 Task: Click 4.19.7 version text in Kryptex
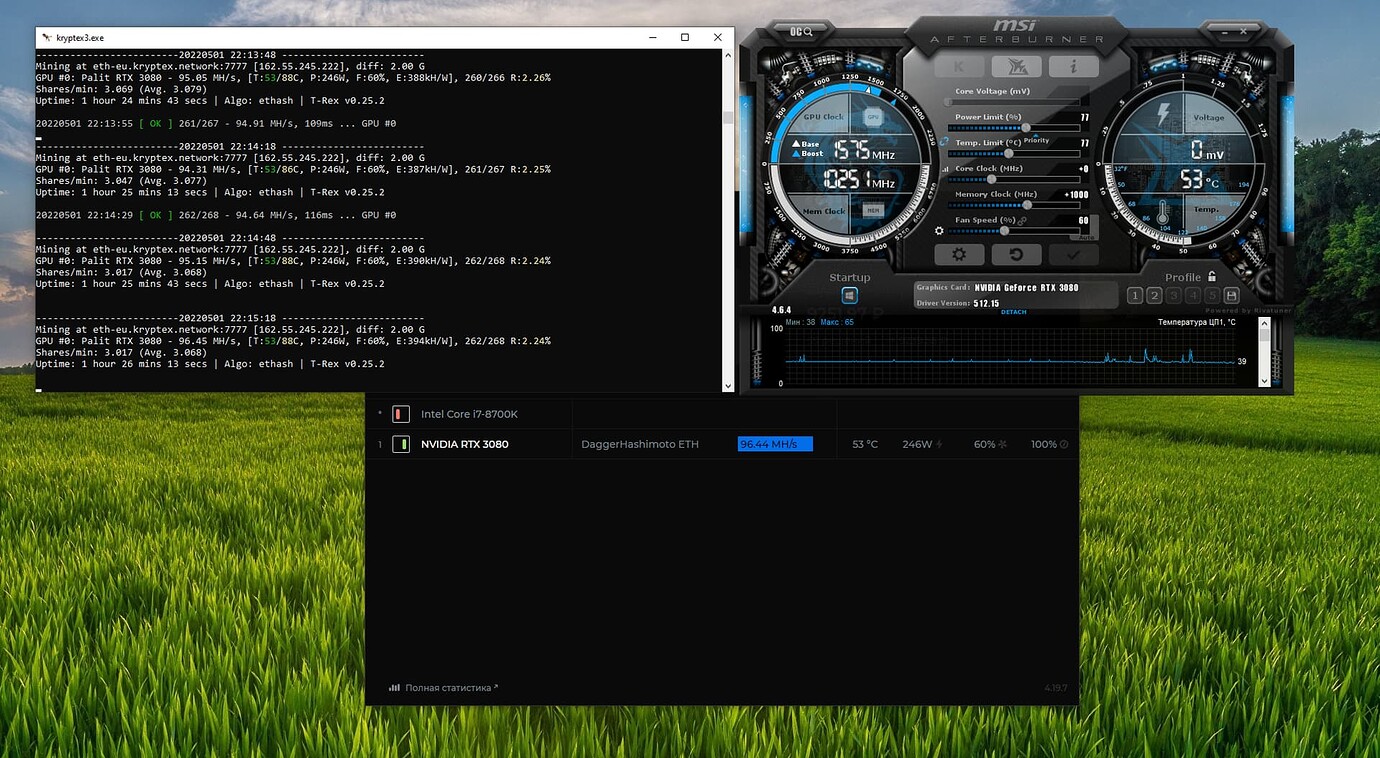tap(1055, 688)
